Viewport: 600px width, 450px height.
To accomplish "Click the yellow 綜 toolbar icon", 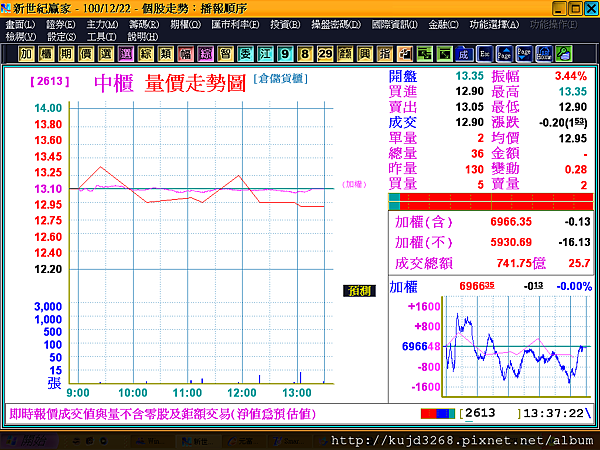I will 145,54.
